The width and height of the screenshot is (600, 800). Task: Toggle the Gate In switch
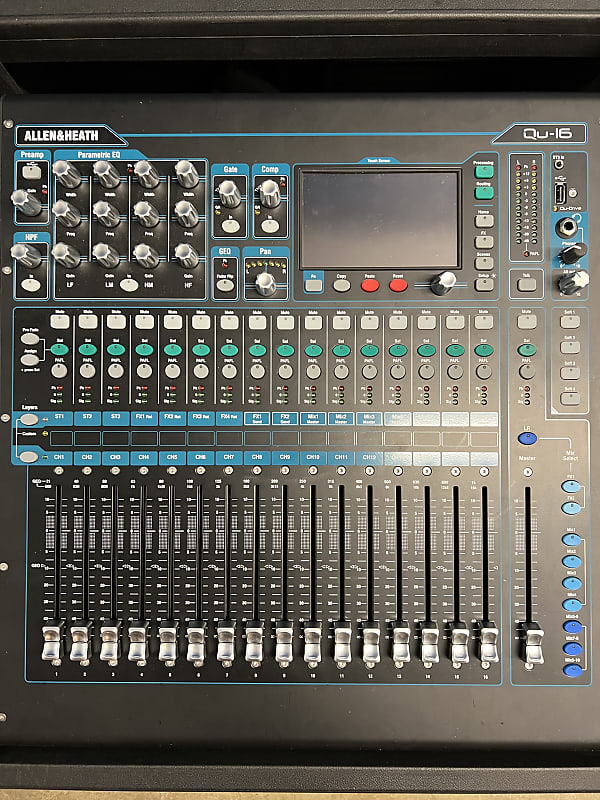[230, 226]
